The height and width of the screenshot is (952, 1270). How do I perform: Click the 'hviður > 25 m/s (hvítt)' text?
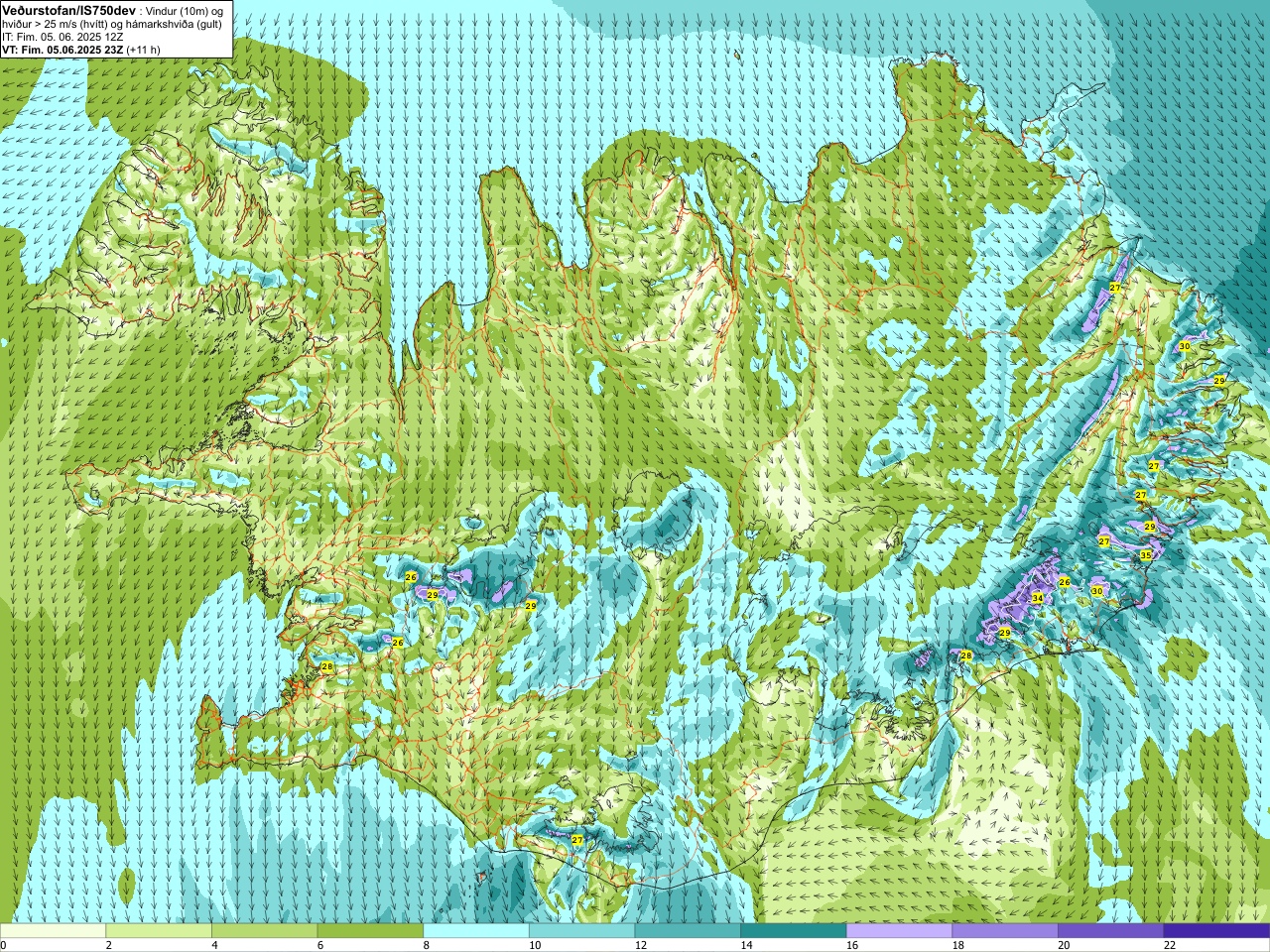58,23
